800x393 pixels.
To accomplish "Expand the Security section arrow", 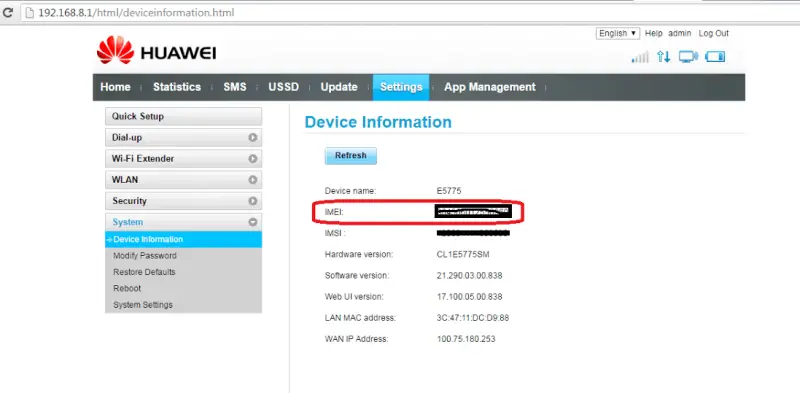I will pyautogui.click(x=253, y=201).
